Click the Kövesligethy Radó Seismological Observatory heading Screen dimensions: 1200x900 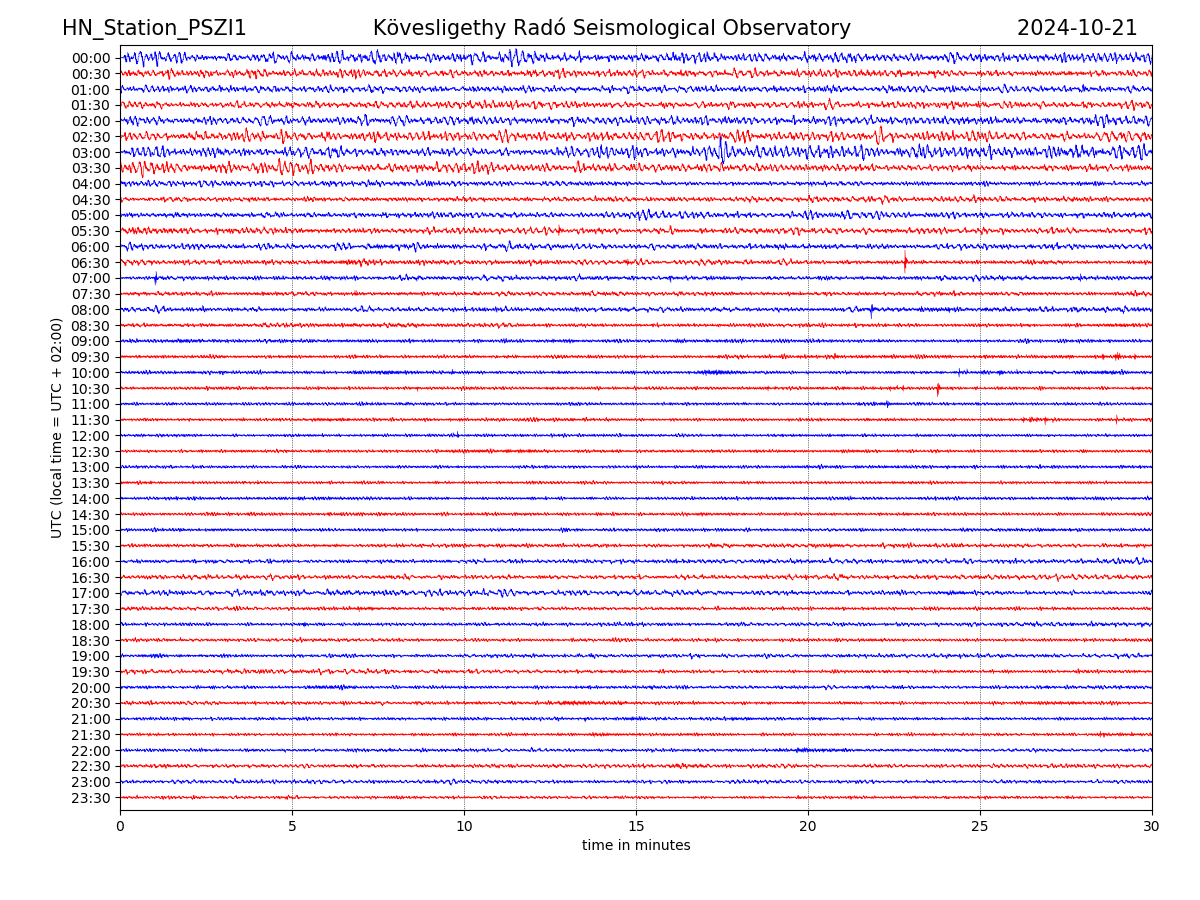coord(611,29)
